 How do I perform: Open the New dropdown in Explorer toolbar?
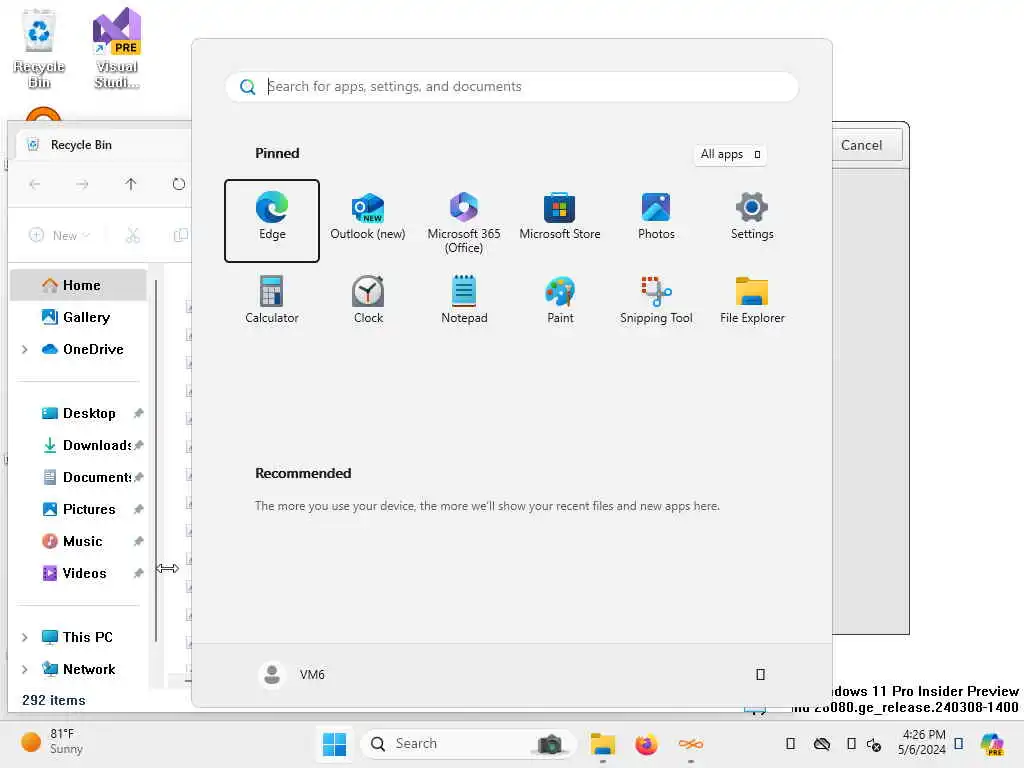pyautogui.click(x=59, y=235)
